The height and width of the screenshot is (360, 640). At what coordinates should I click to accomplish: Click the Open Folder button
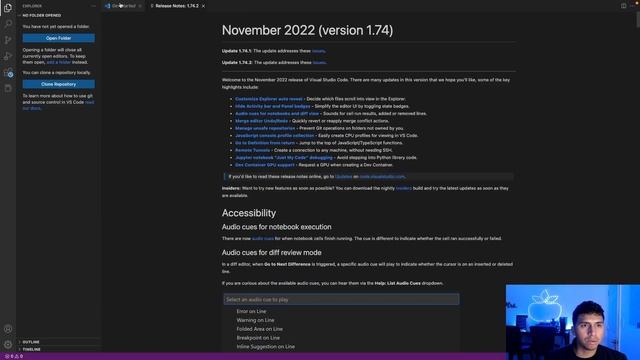click(58, 38)
